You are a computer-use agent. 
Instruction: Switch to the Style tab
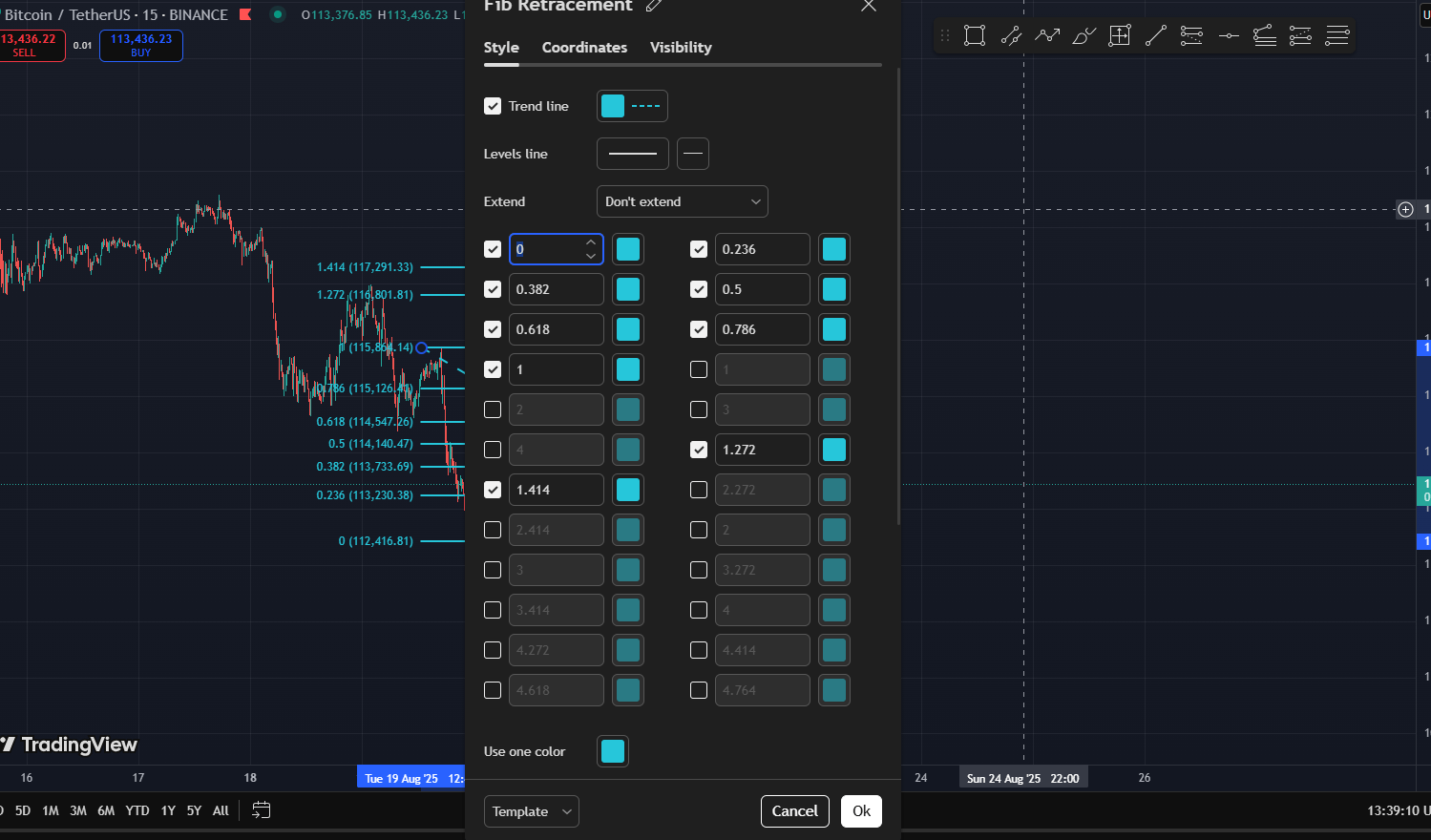point(501,48)
